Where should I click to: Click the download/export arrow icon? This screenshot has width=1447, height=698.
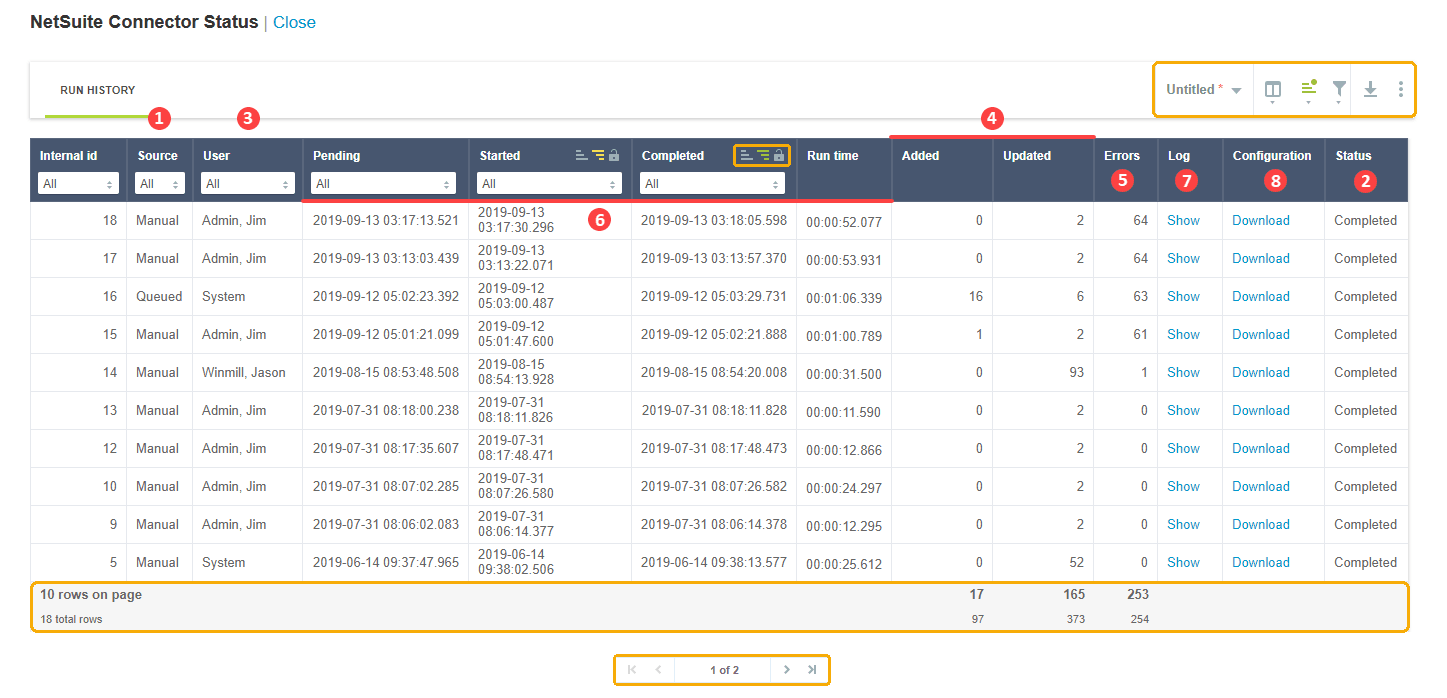point(1370,90)
